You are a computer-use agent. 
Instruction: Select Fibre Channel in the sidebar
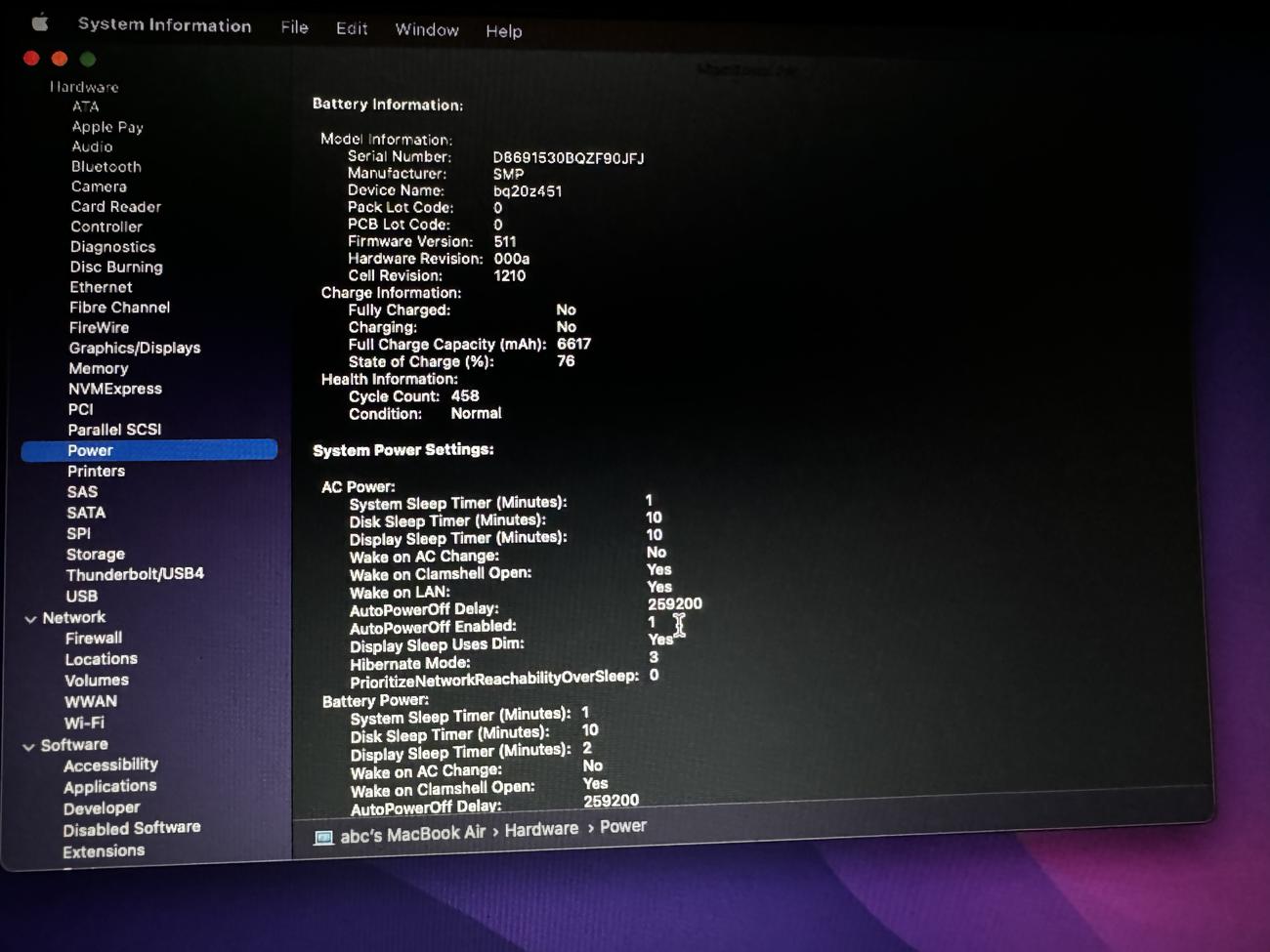pyautogui.click(x=119, y=308)
